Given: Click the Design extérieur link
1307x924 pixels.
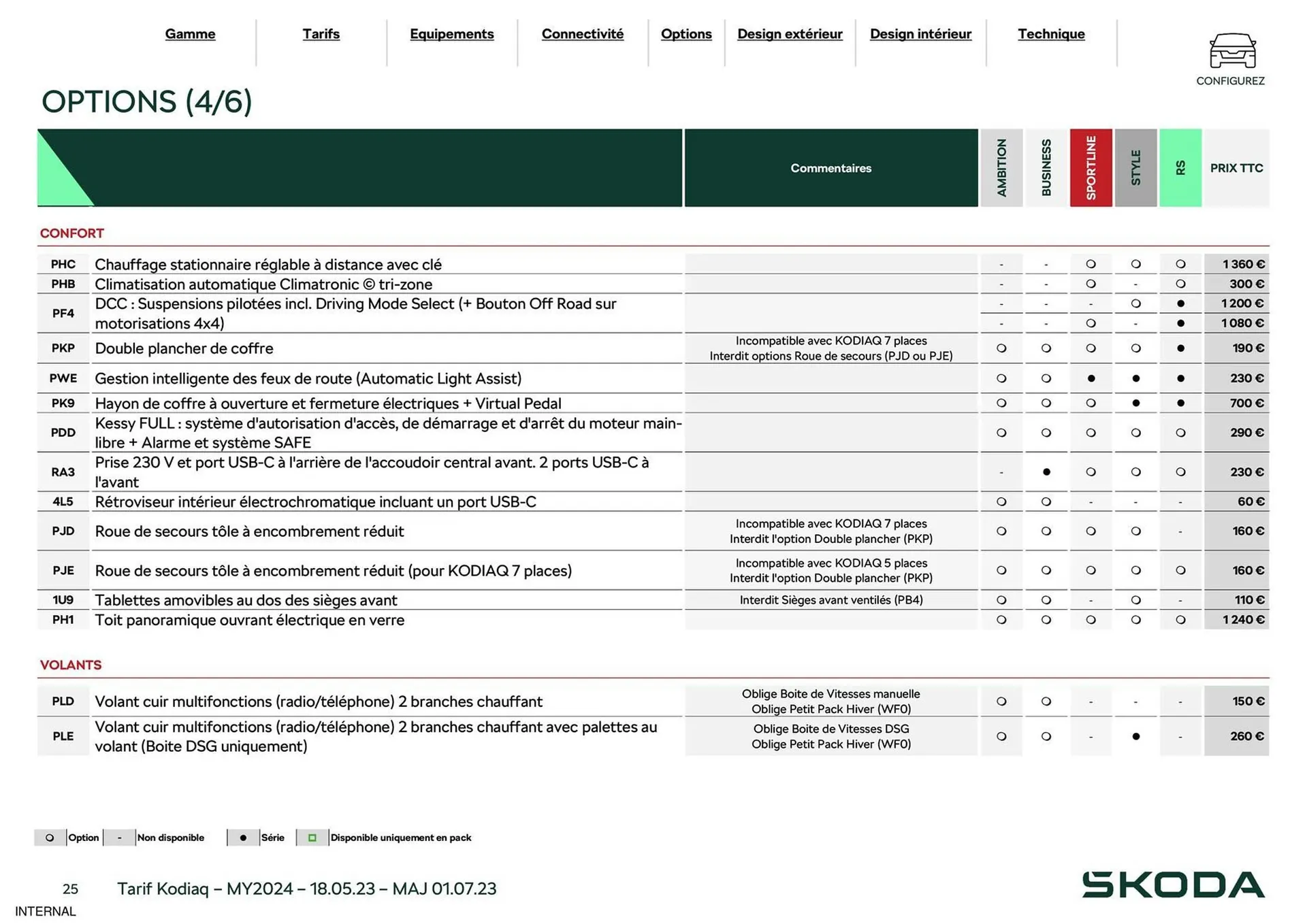Looking at the screenshot, I should point(790,34).
